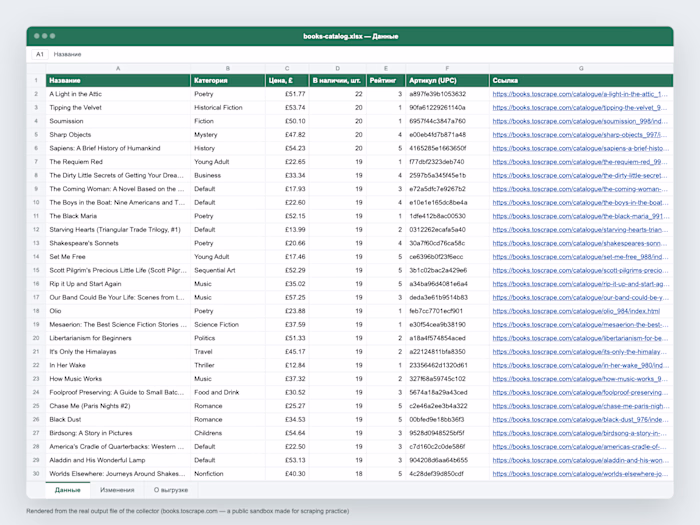The height and width of the screenshot is (525, 700).
Task: Select column E header
Action: (x=386, y=68)
